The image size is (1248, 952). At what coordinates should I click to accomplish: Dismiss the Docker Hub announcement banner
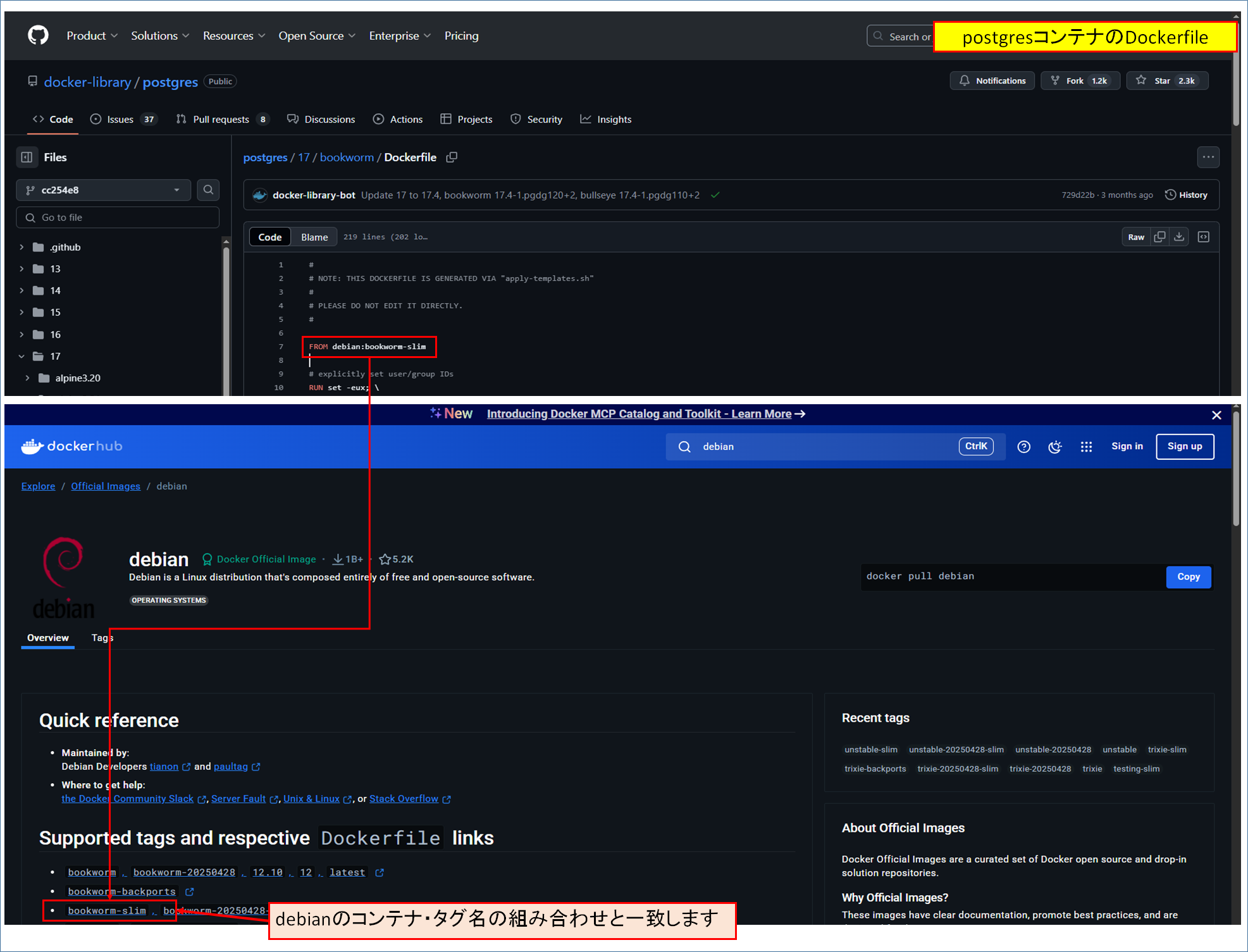(1216, 415)
